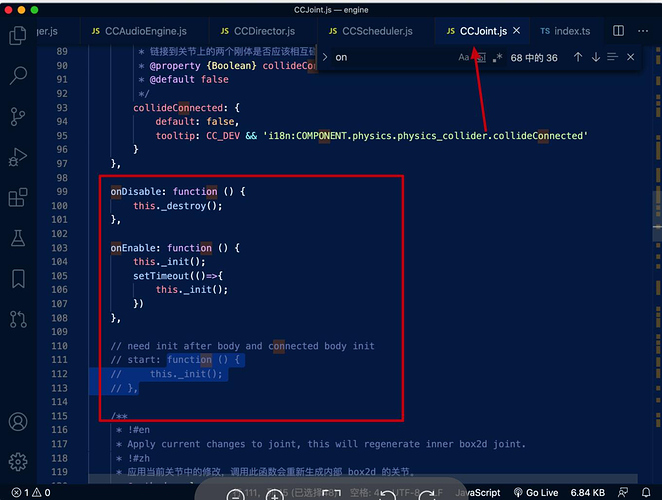Screen dimensions: 662x500
Task: Toggle find in selection option
Action: tap(612, 57)
